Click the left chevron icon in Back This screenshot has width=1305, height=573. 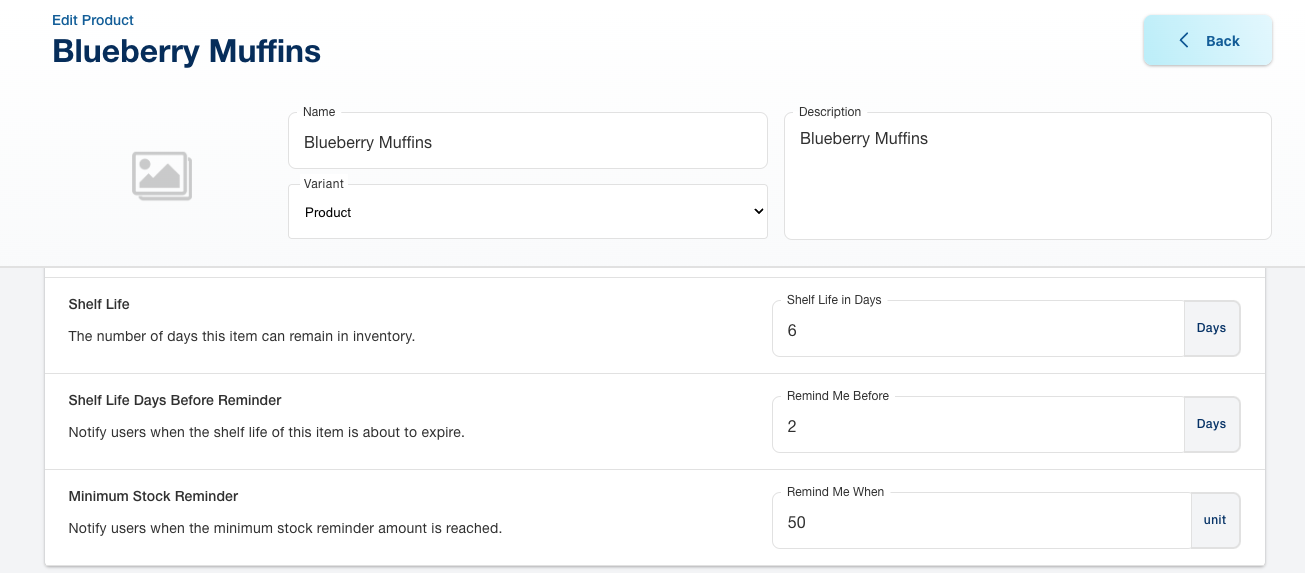1184,40
